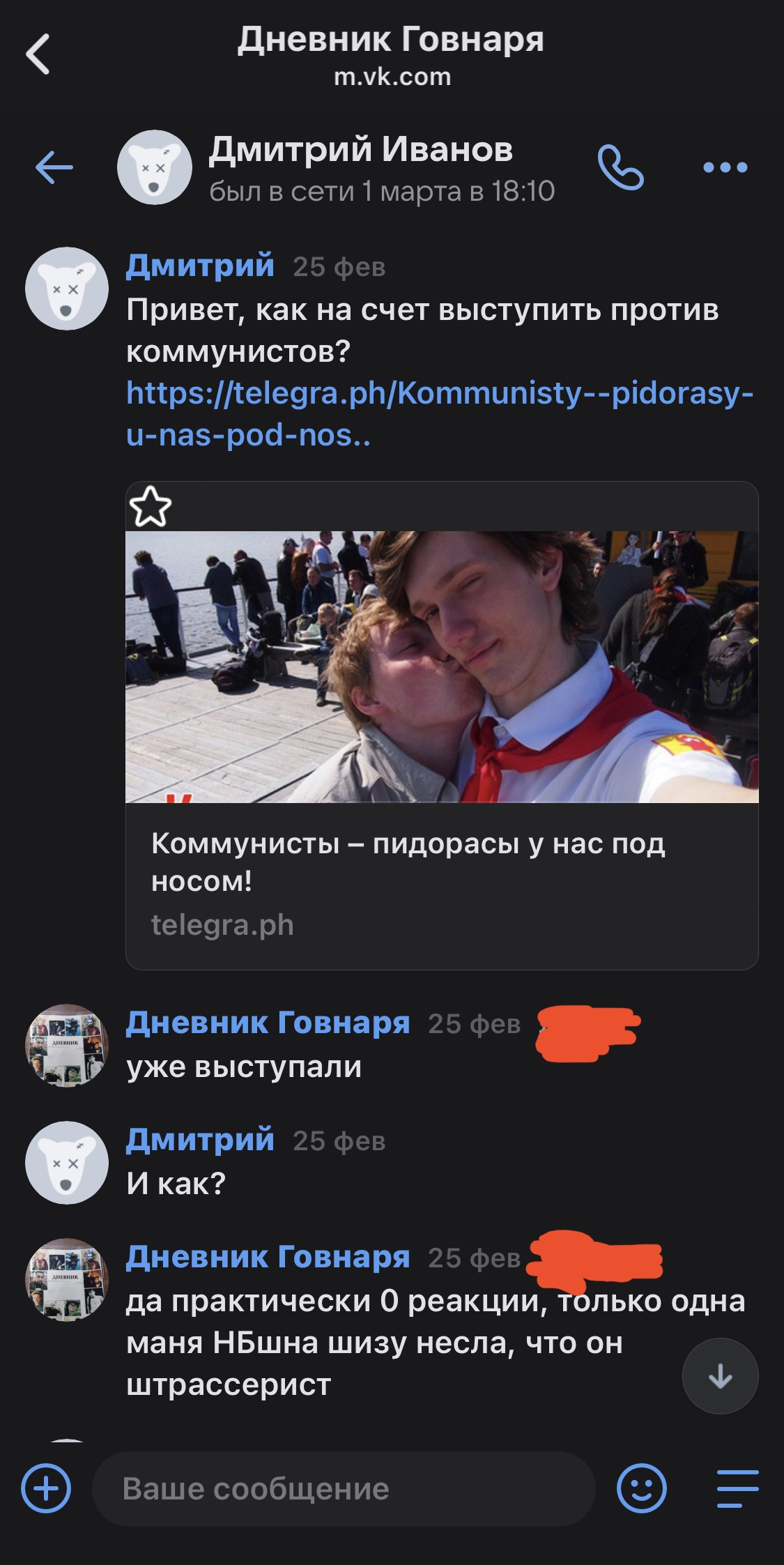Open the preview card article title

point(408,862)
